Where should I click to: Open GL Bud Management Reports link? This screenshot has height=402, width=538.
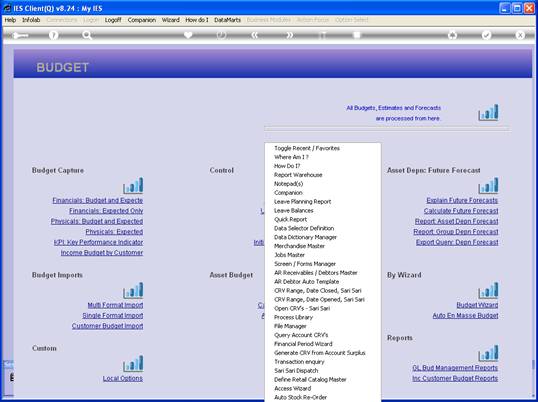click(455, 368)
